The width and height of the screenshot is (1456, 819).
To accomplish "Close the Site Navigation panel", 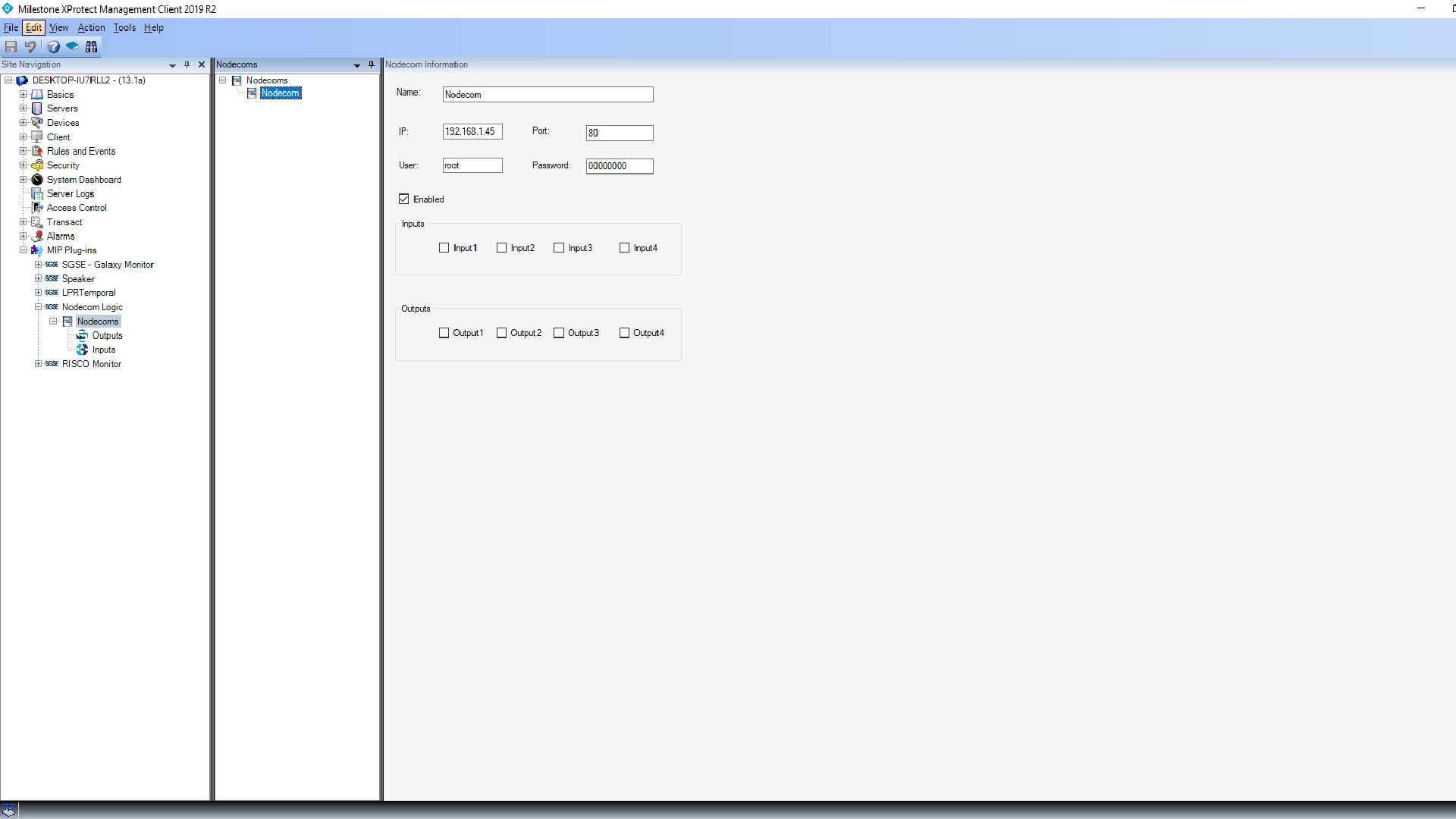I will [202, 64].
